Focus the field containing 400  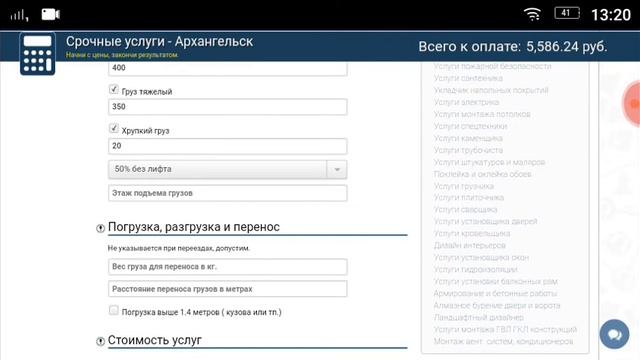pos(227,69)
